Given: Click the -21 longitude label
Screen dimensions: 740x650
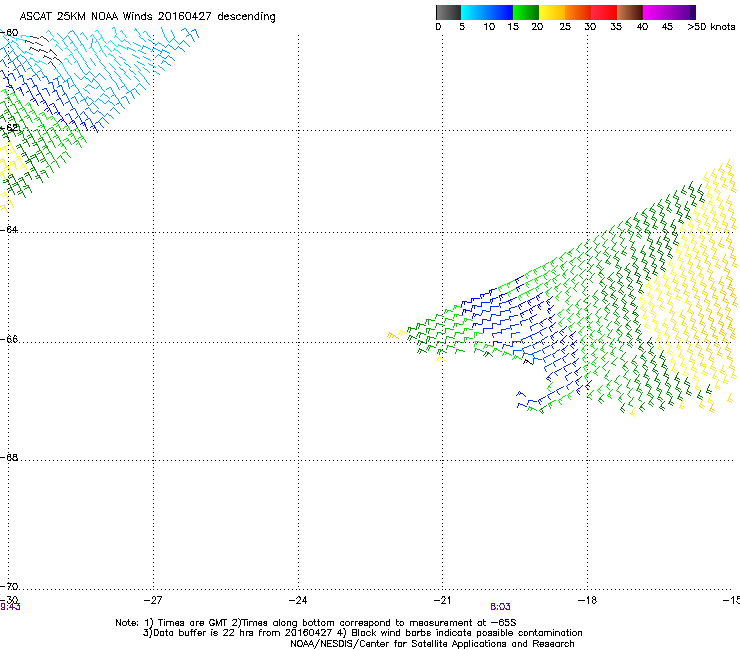Looking at the screenshot, I should 442,600.
